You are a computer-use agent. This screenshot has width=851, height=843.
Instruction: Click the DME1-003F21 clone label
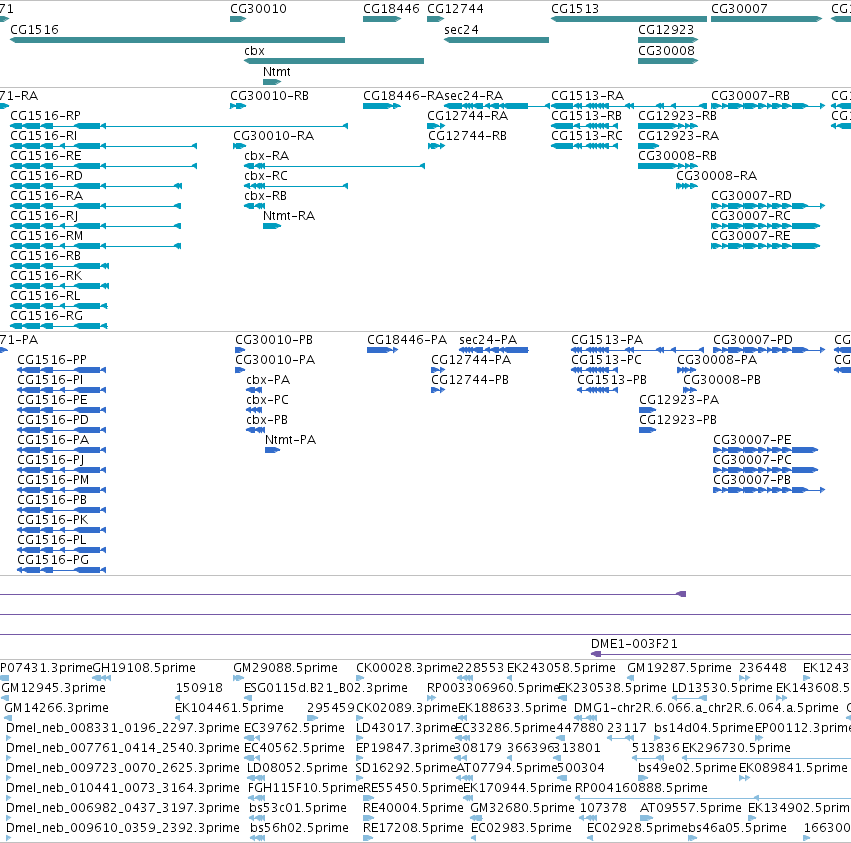point(634,644)
